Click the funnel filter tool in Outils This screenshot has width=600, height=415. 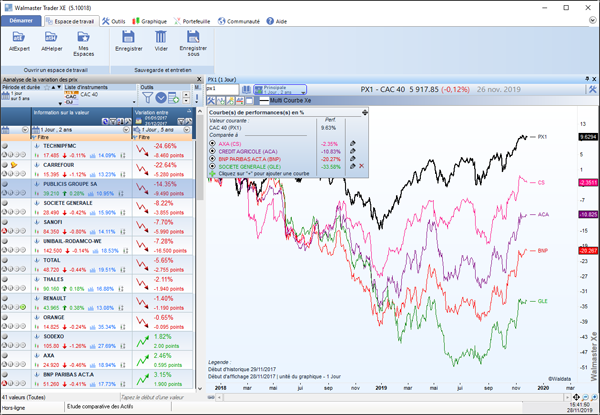point(148,98)
